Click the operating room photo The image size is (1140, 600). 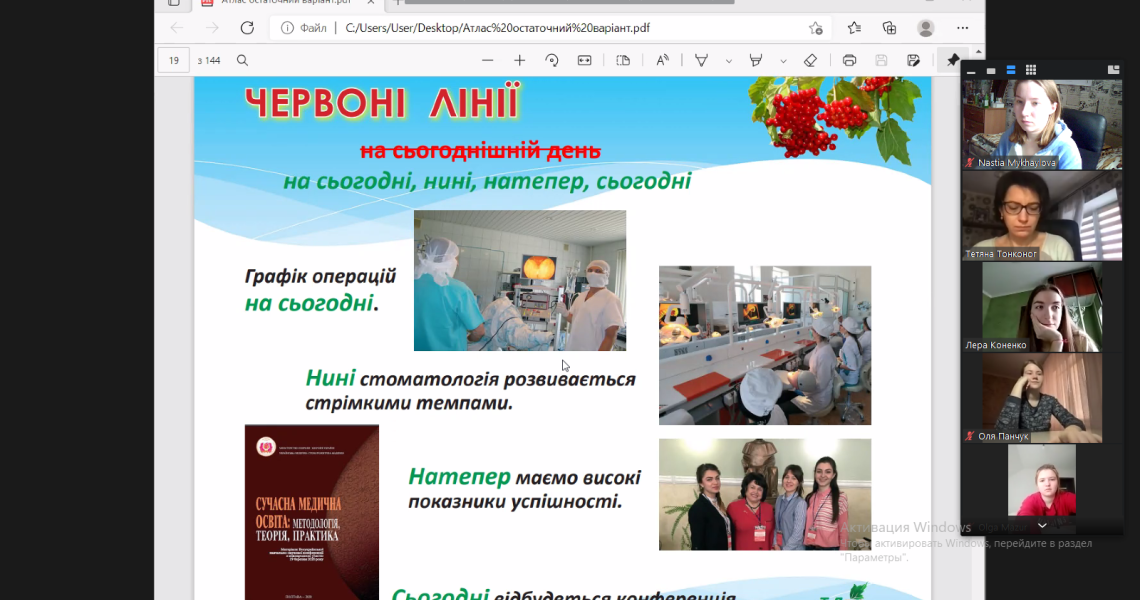(520, 281)
